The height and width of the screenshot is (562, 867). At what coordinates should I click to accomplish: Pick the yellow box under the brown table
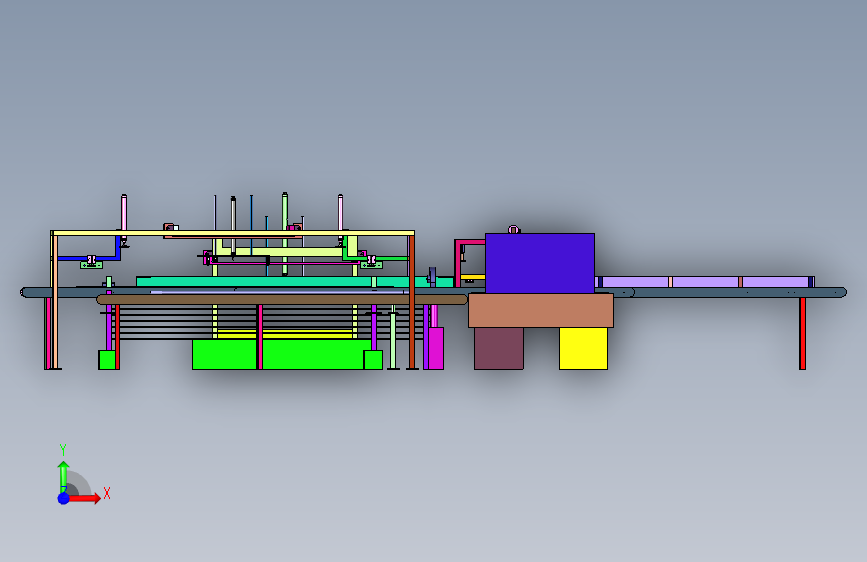[x=583, y=348]
